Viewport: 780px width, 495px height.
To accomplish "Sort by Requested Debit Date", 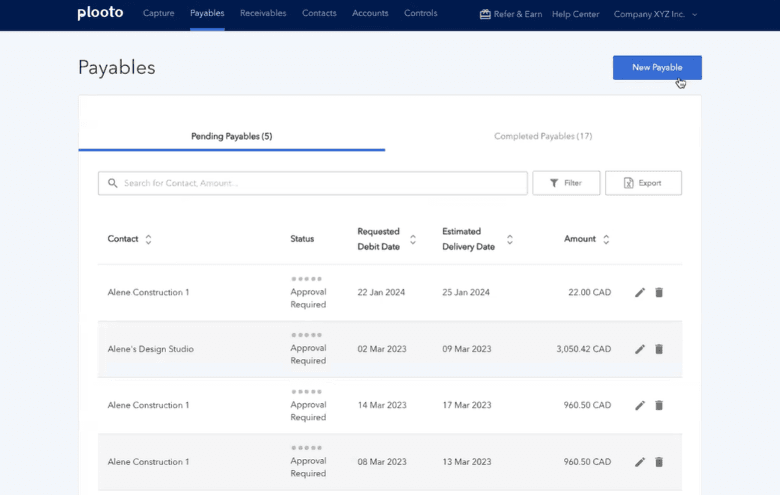I will 413,239.
